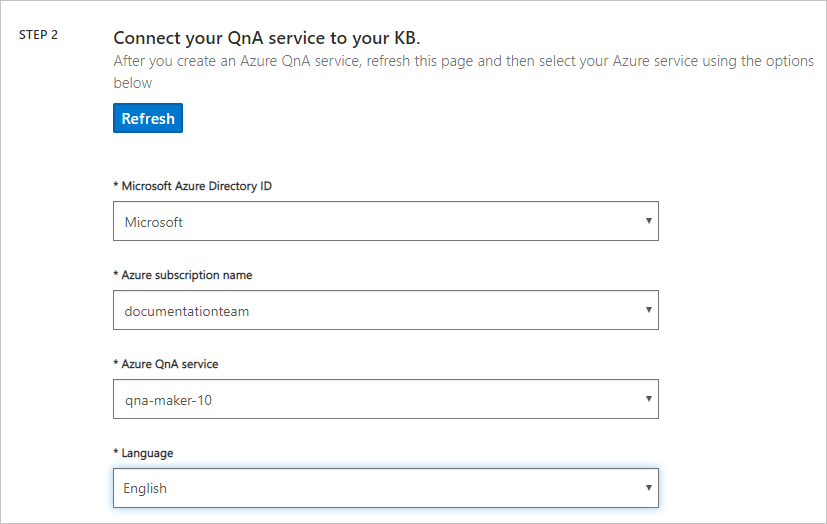Click the Language field label
Image resolution: width=827 pixels, height=524 pixels.
pyautogui.click(x=146, y=453)
